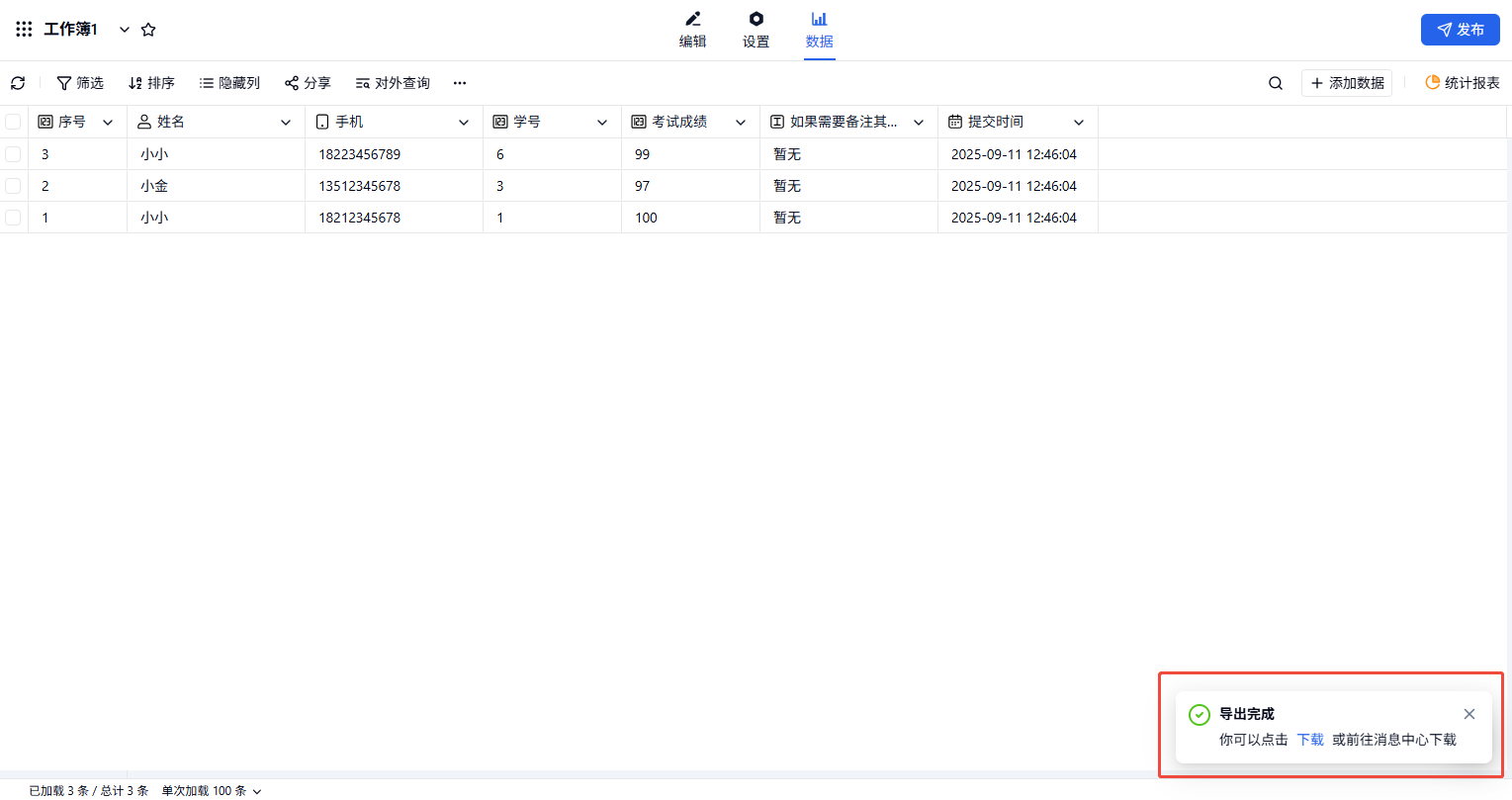Click the search magnifier icon
Image resolution: width=1512 pixels, height=800 pixels.
click(1276, 83)
